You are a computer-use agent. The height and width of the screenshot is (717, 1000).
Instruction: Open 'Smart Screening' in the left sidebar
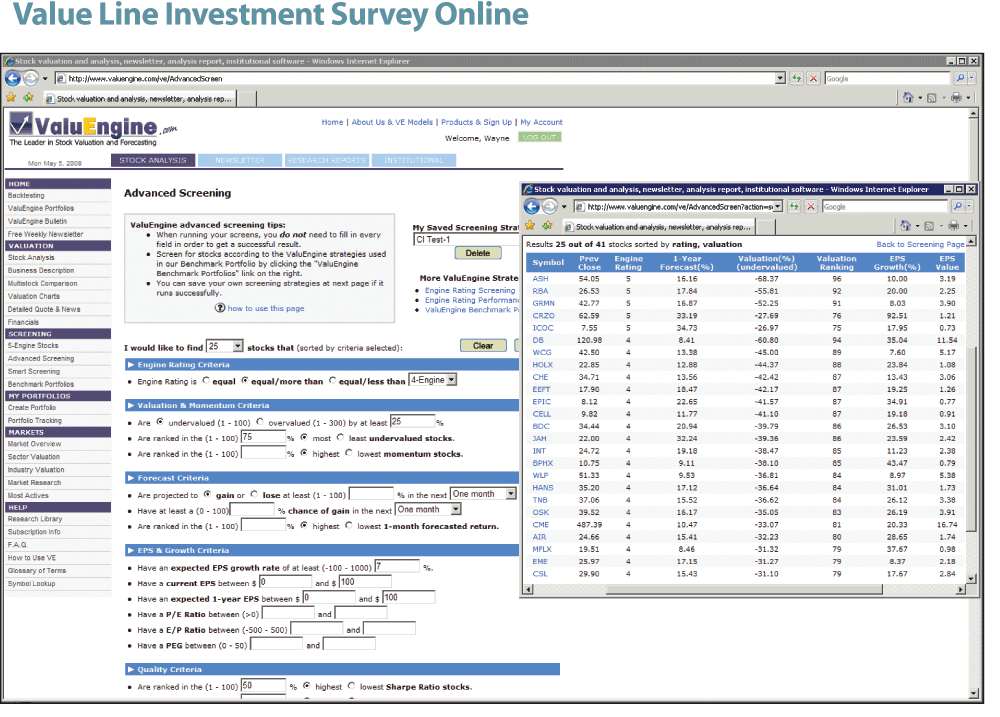click(34, 371)
